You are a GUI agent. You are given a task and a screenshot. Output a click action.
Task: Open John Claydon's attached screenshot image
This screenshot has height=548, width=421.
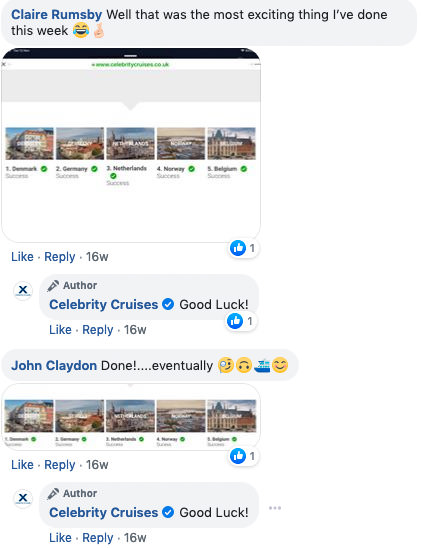pos(131,417)
